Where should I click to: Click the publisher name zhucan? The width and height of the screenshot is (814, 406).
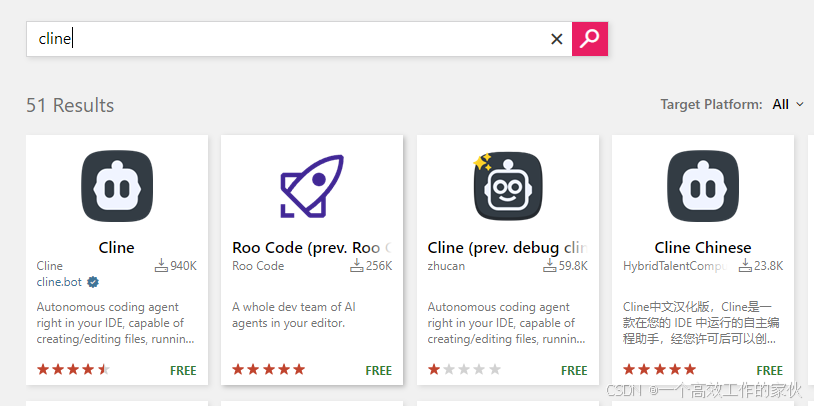446,266
